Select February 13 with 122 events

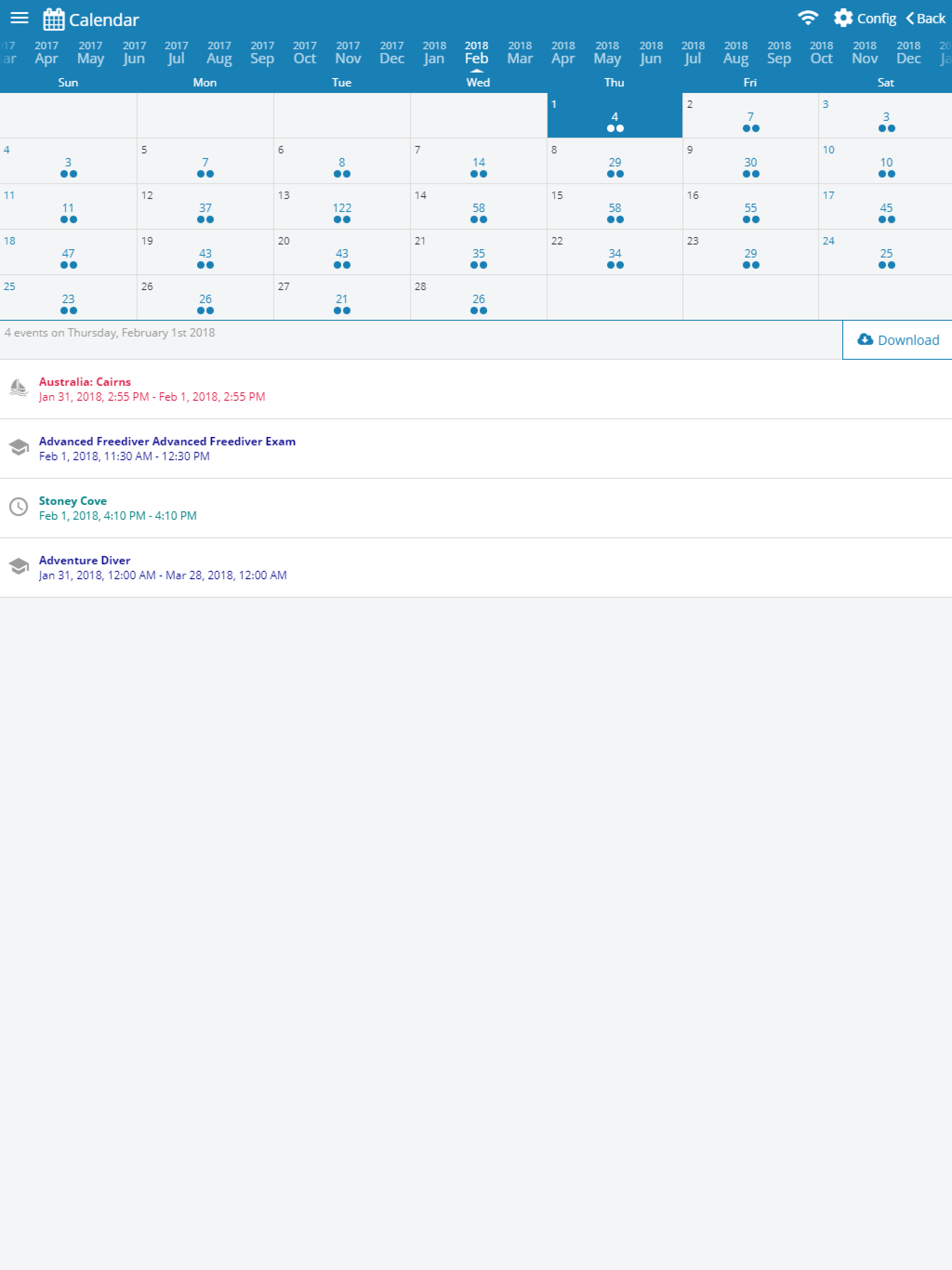[342, 207]
